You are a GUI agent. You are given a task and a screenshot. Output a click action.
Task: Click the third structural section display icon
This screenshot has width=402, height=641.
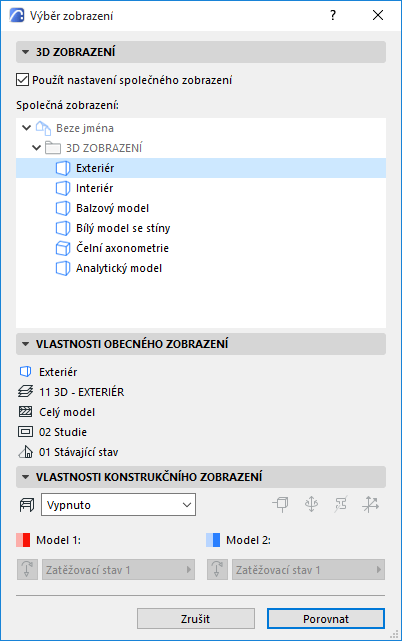(x=341, y=504)
